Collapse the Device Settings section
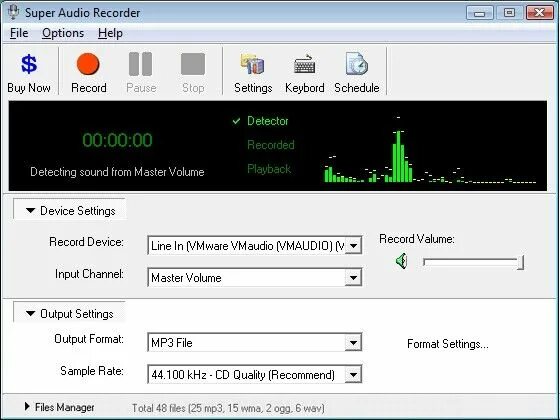Viewport: 560px width, 420px height. 70,211
